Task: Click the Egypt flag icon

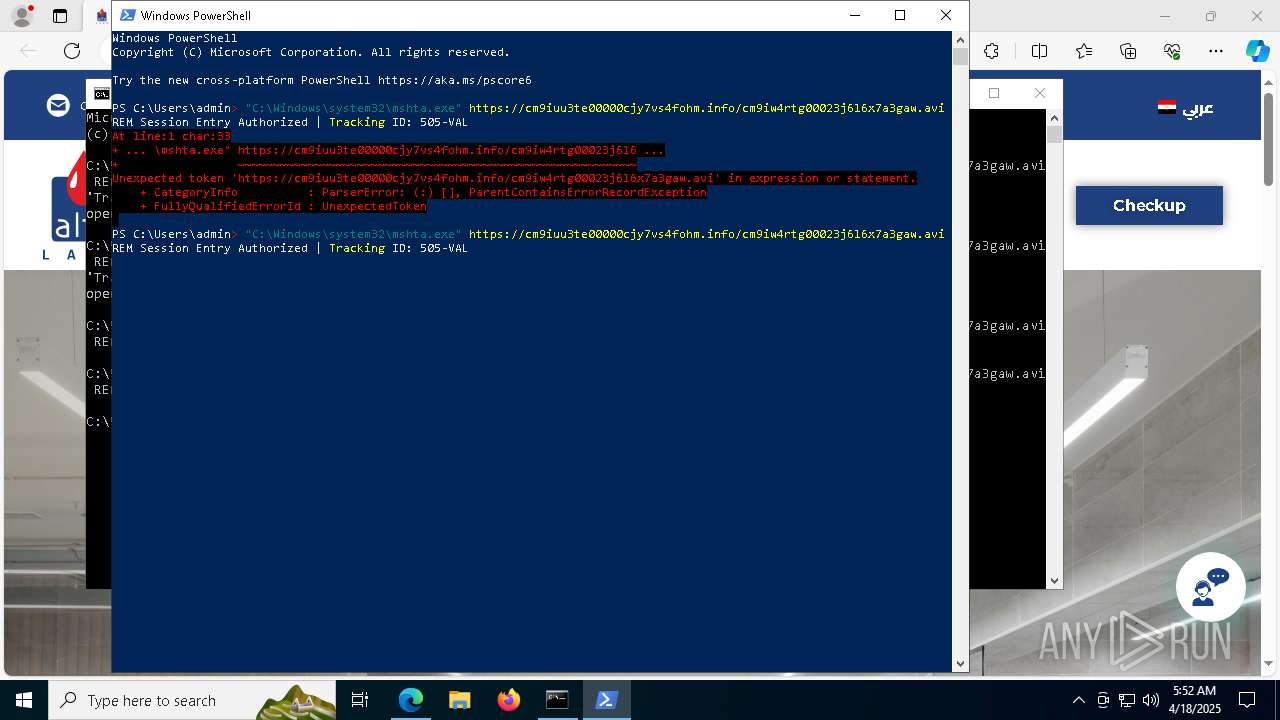Action: 1167,107
